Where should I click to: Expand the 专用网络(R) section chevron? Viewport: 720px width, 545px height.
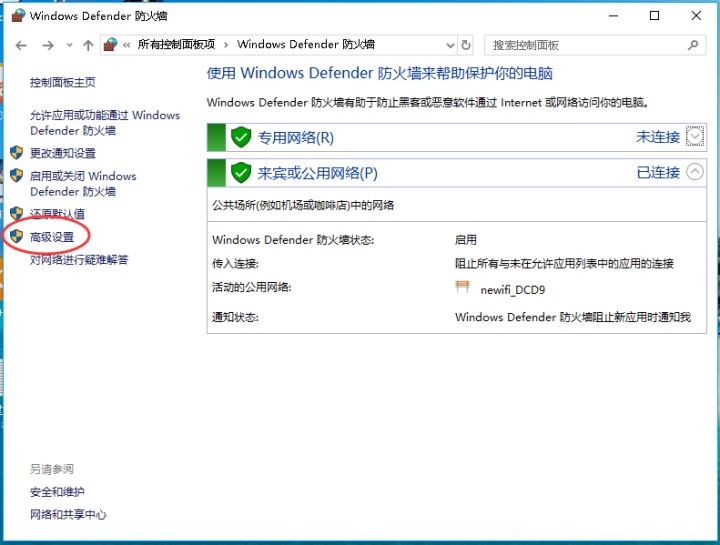point(695,136)
